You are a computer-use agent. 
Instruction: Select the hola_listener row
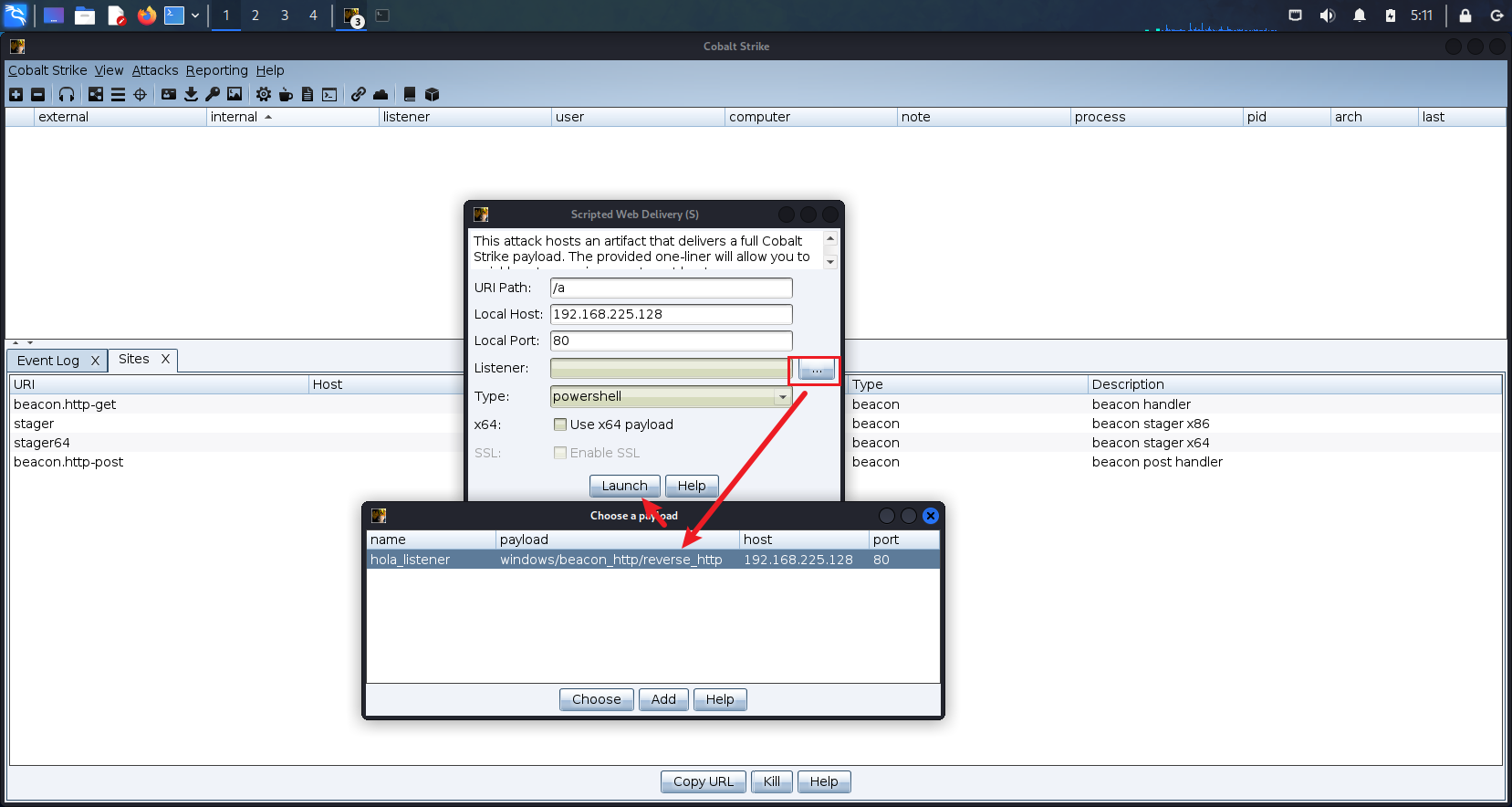653,560
